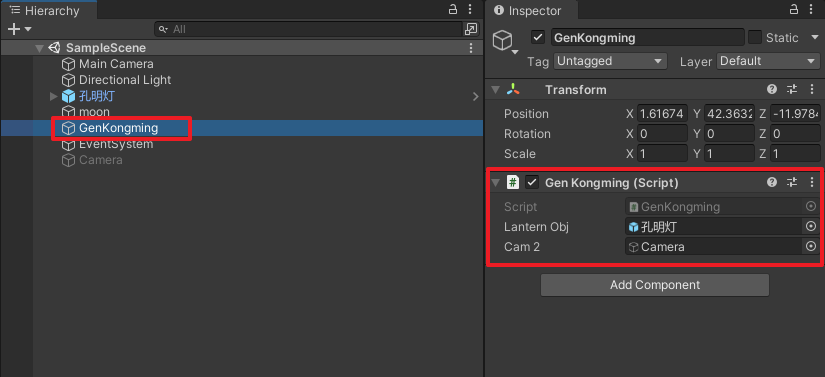Lock the Hierarchy panel with padlock icon
The image size is (825, 377).
point(452,9)
